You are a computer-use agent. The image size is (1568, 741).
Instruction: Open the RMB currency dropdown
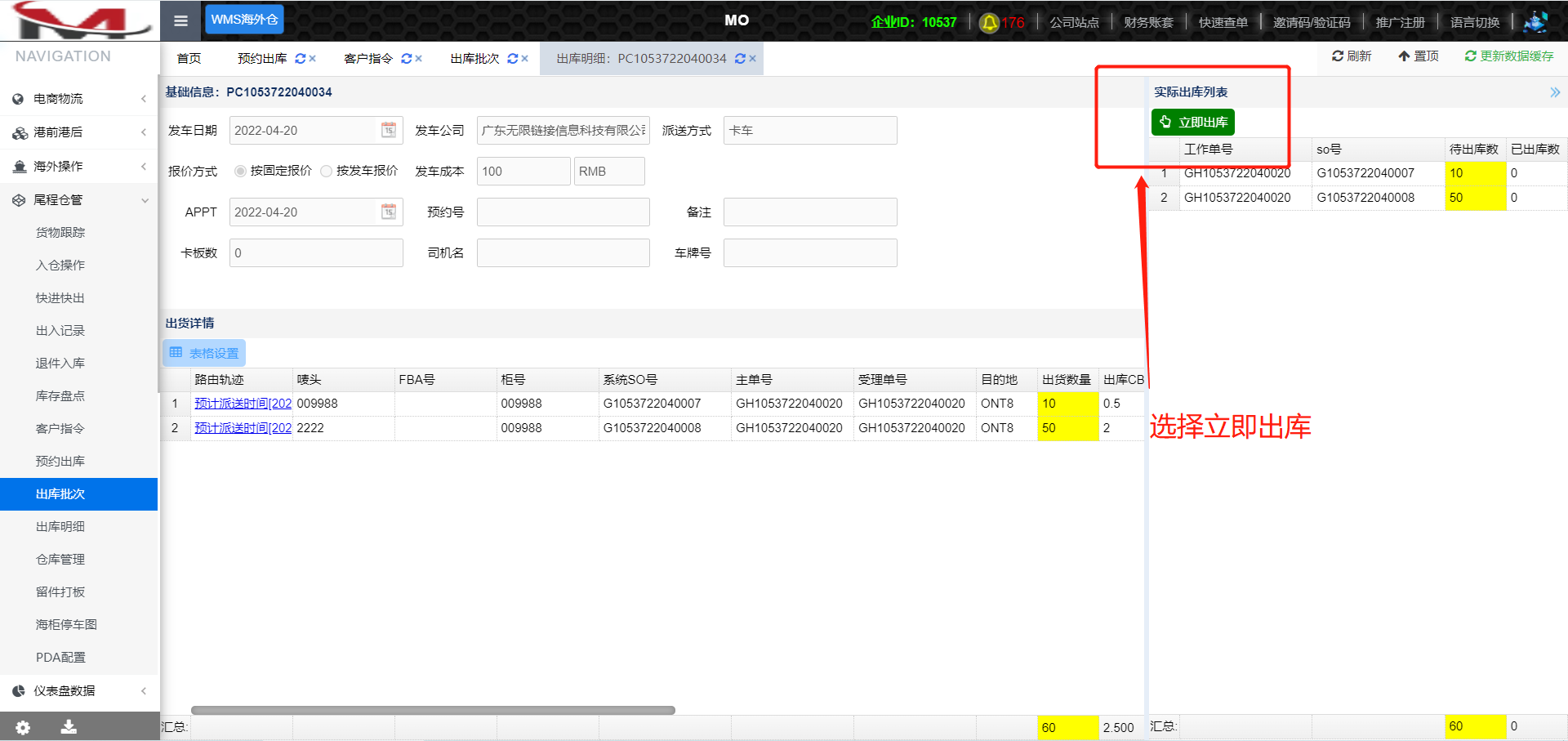[609, 171]
